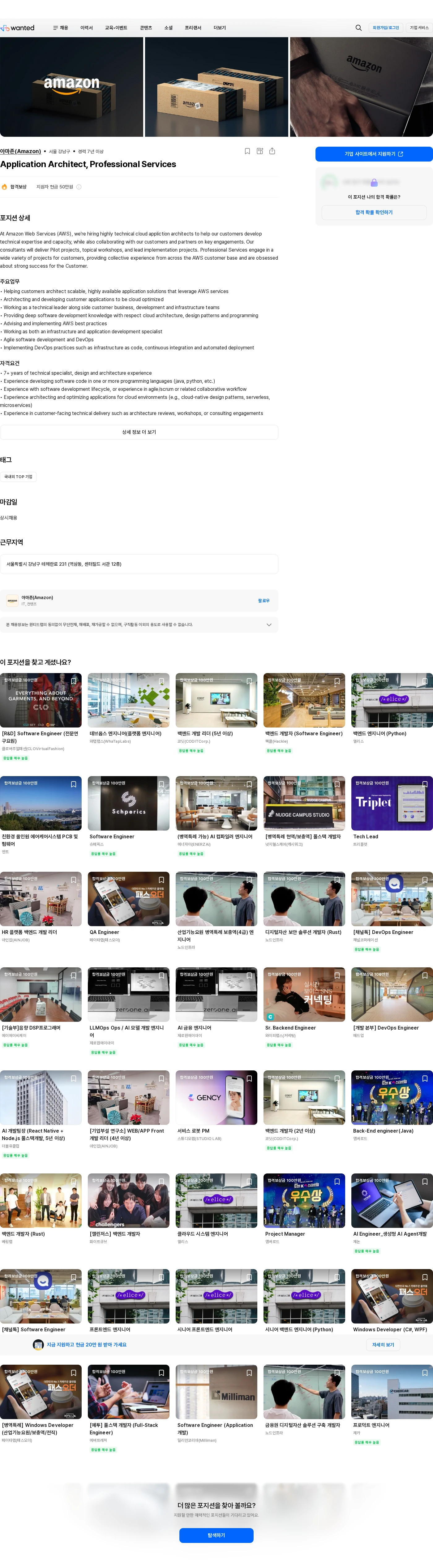Click 합격 확률 확인하기 button

pyautogui.click(x=374, y=212)
